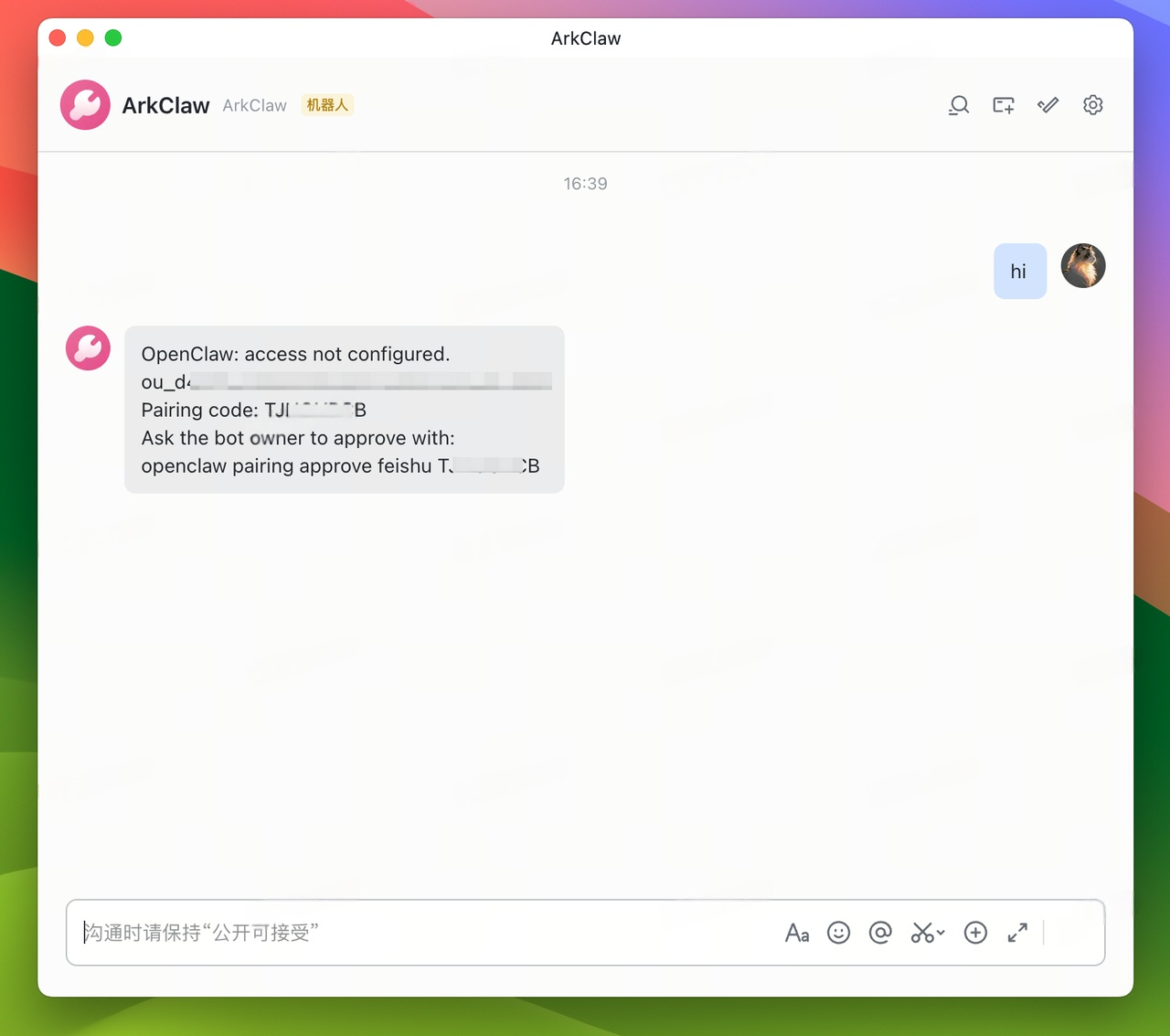
Task: Click the hi message bubble
Action: click(x=1019, y=271)
